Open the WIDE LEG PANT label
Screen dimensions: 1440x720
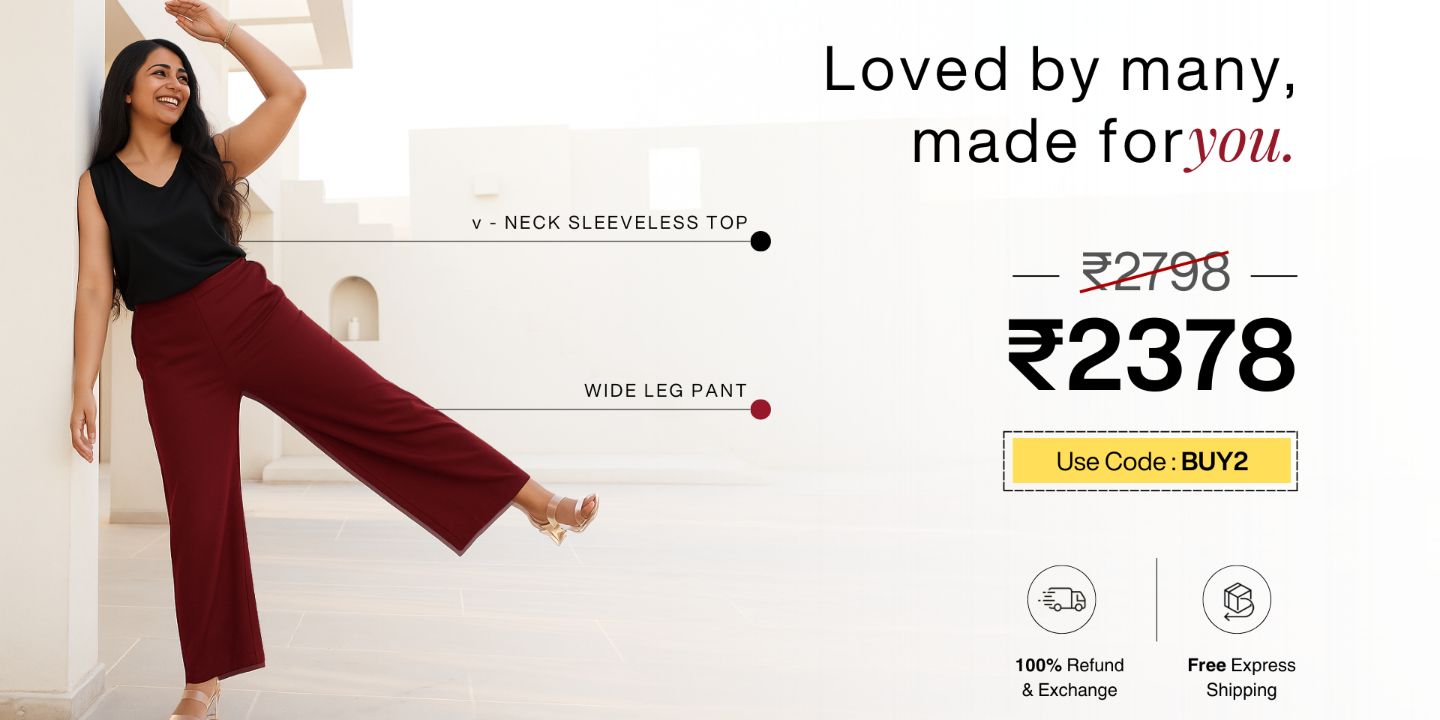tap(666, 391)
